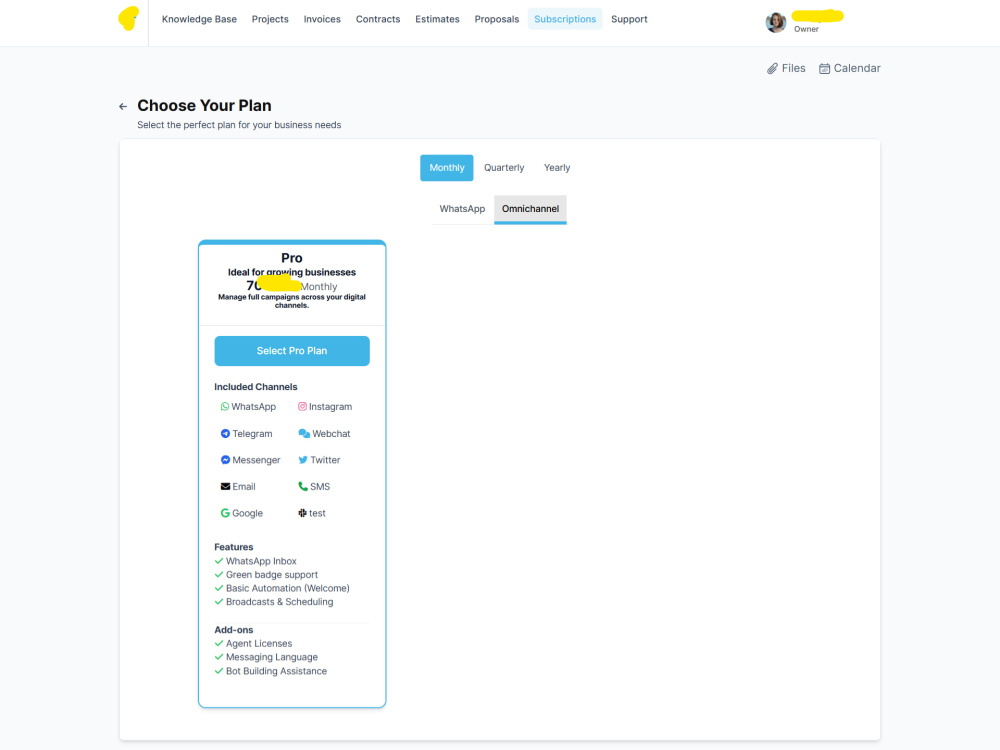Viewport: 1000px width, 750px height.
Task: Go to Estimates
Action: coord(437,19)
